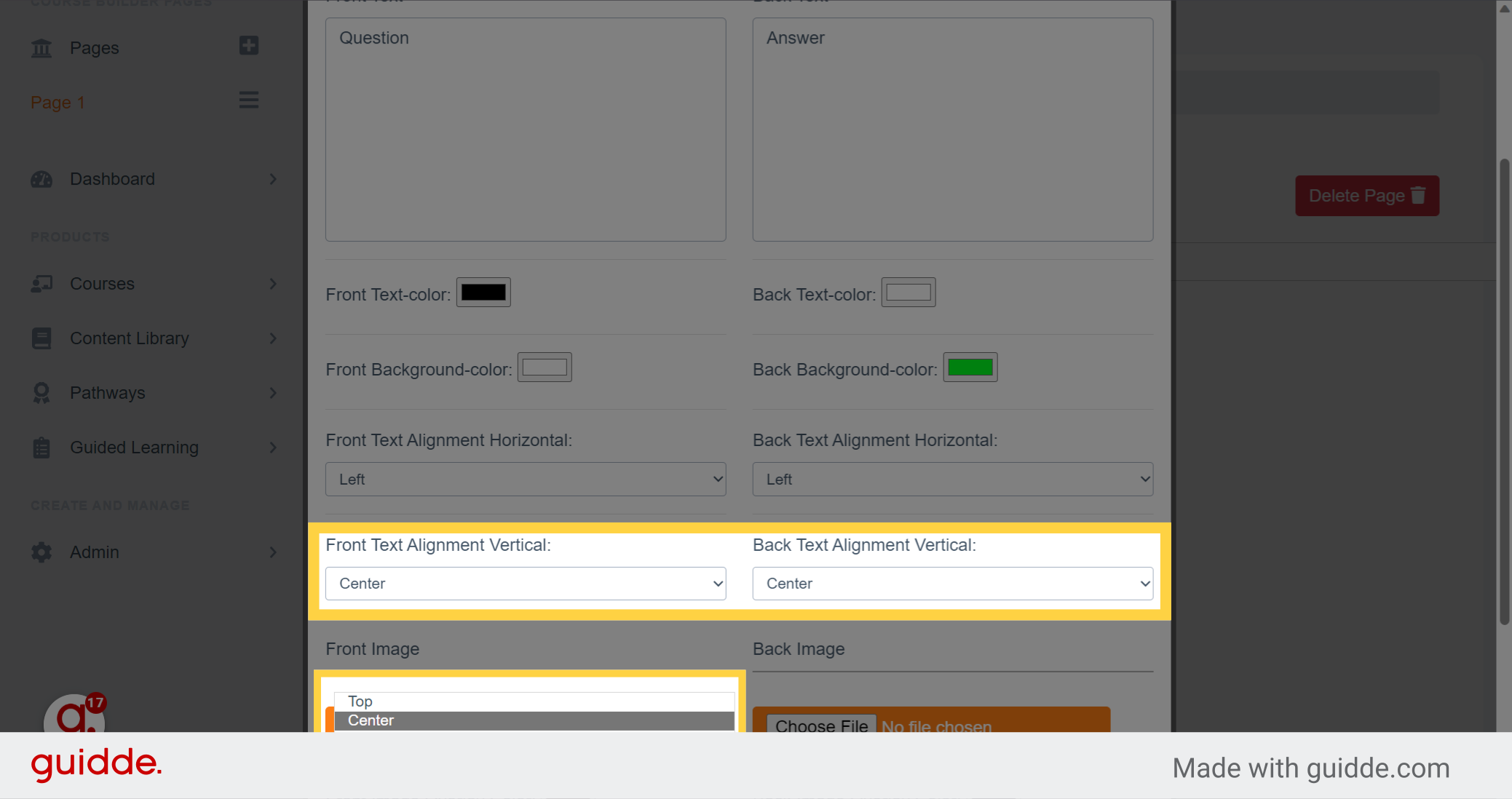This screenshot has height=799, width=1512.
Task: Click into the Answer back text area
Action: pos(953,130)
